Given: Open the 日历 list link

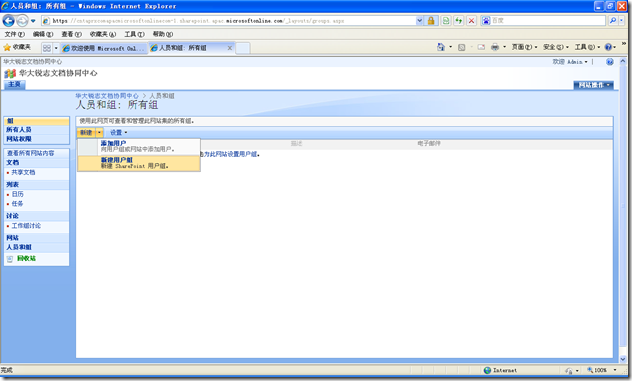Looking at the screenshot, I should pos(17,194).
